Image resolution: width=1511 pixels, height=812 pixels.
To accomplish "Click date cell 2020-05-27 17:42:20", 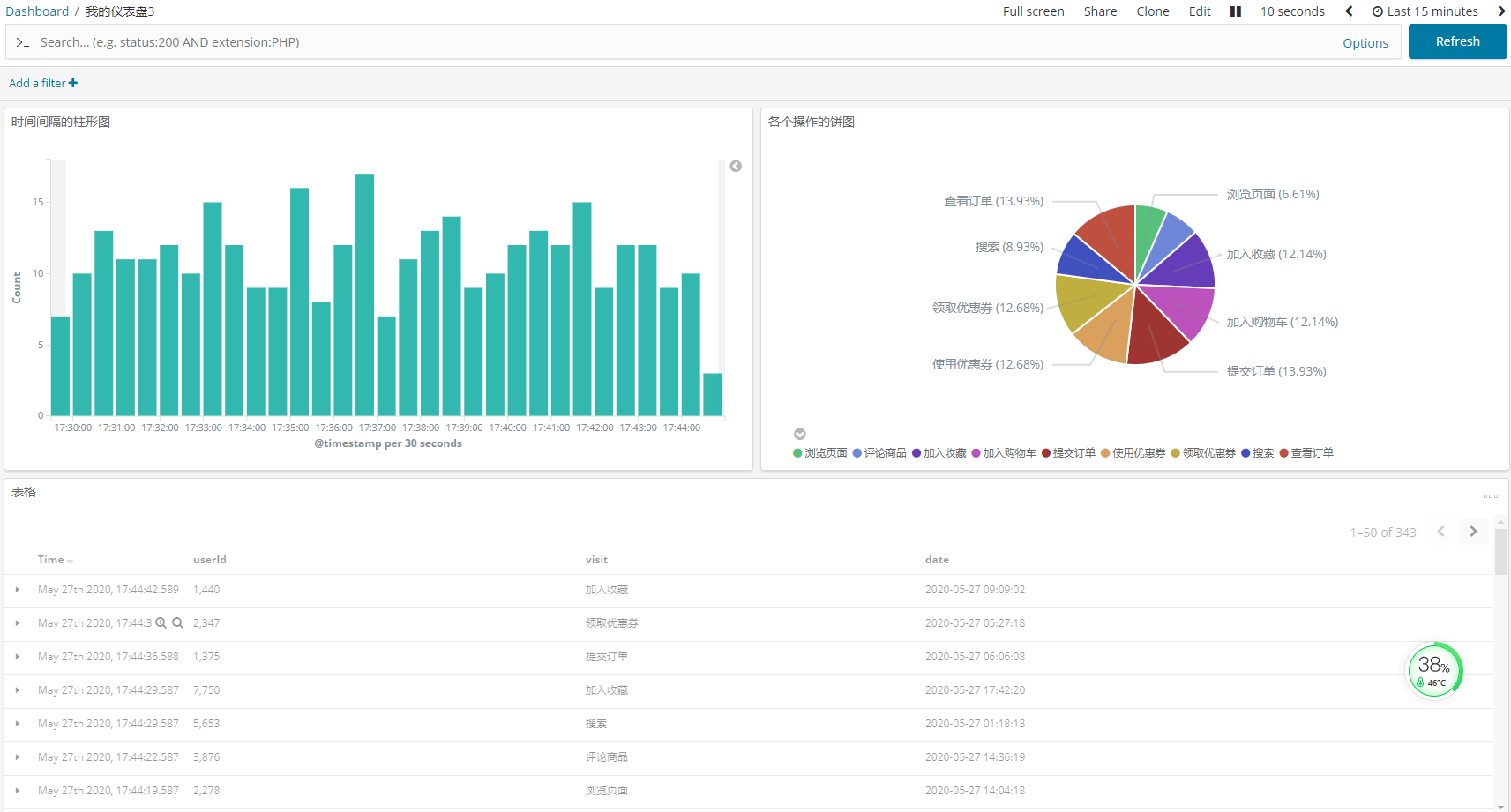I will (x=975, y=690).
